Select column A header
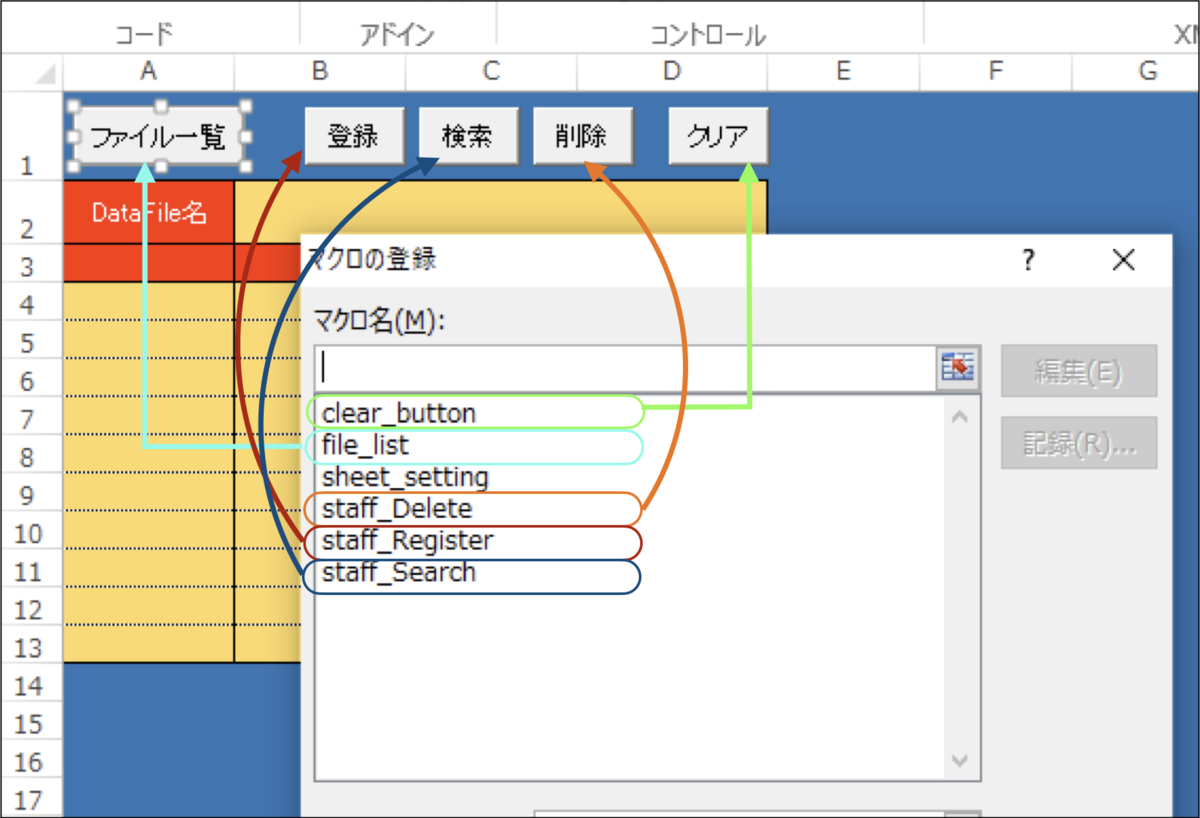The image size is (1200, 818). pyautogui.click(x=148, y=71)
